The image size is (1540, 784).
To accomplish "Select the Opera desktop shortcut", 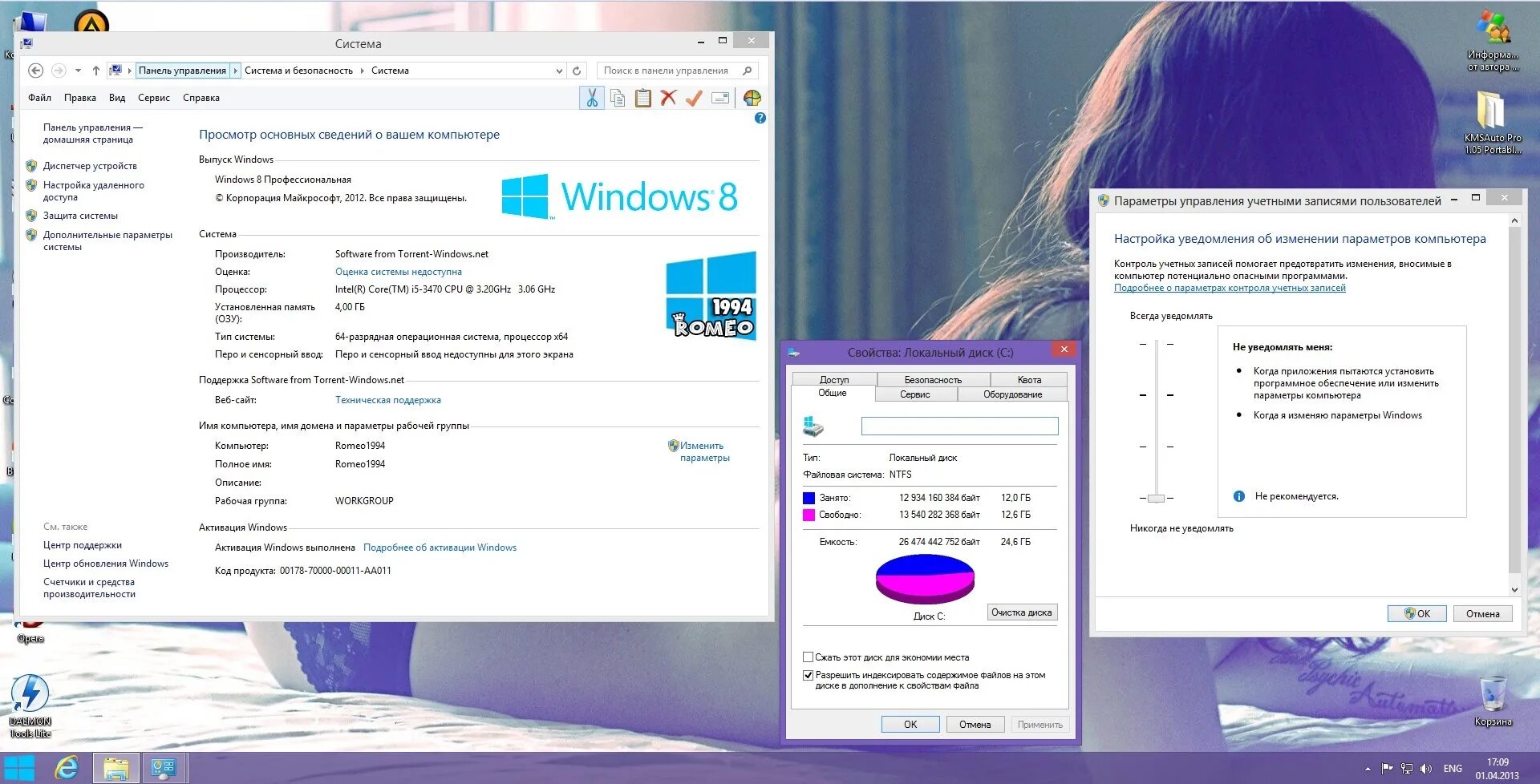I will click(30, 631).
